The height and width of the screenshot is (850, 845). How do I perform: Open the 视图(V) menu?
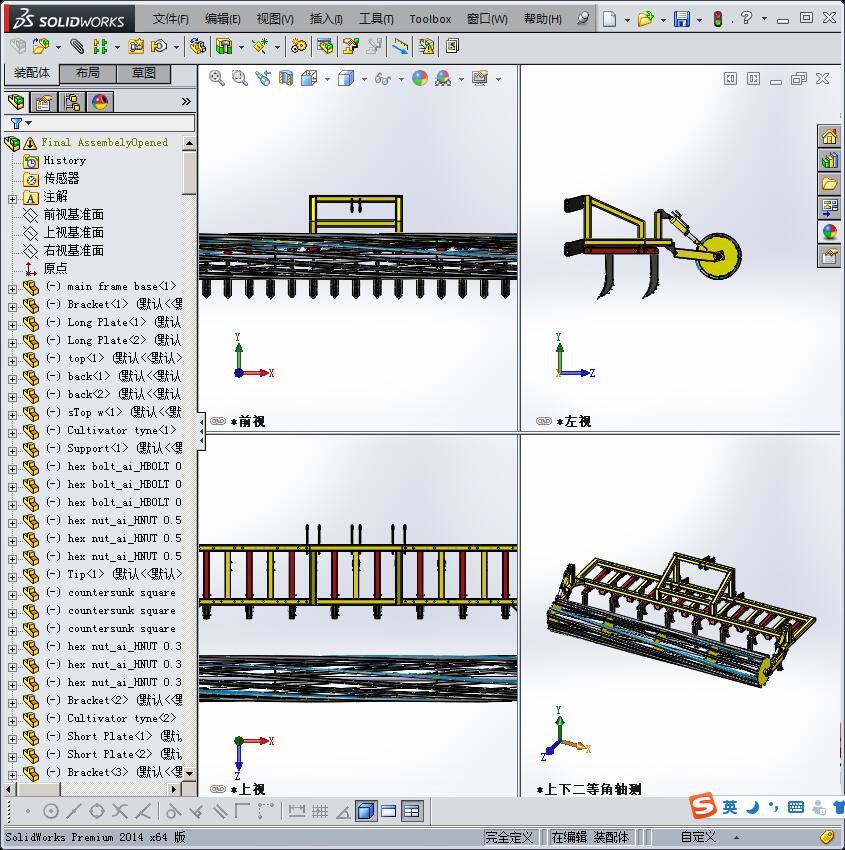[x=275, y=19]
